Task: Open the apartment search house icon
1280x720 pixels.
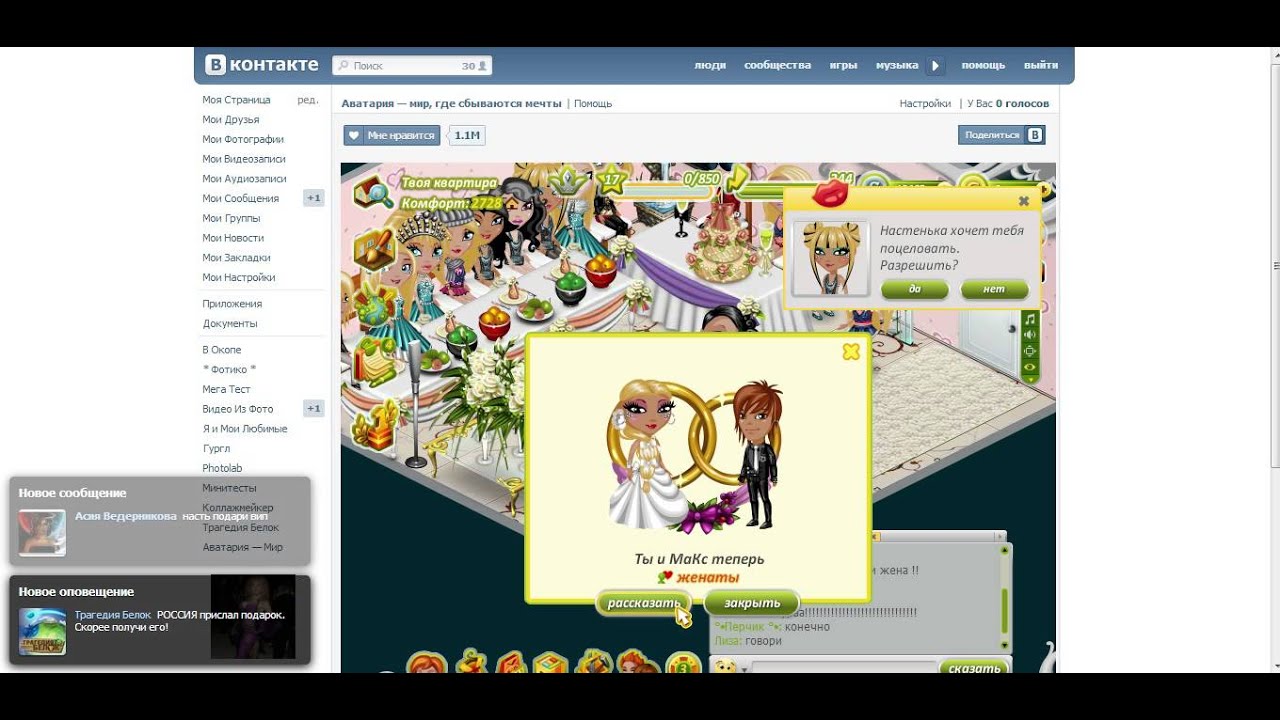Action: tap(373, 190)
